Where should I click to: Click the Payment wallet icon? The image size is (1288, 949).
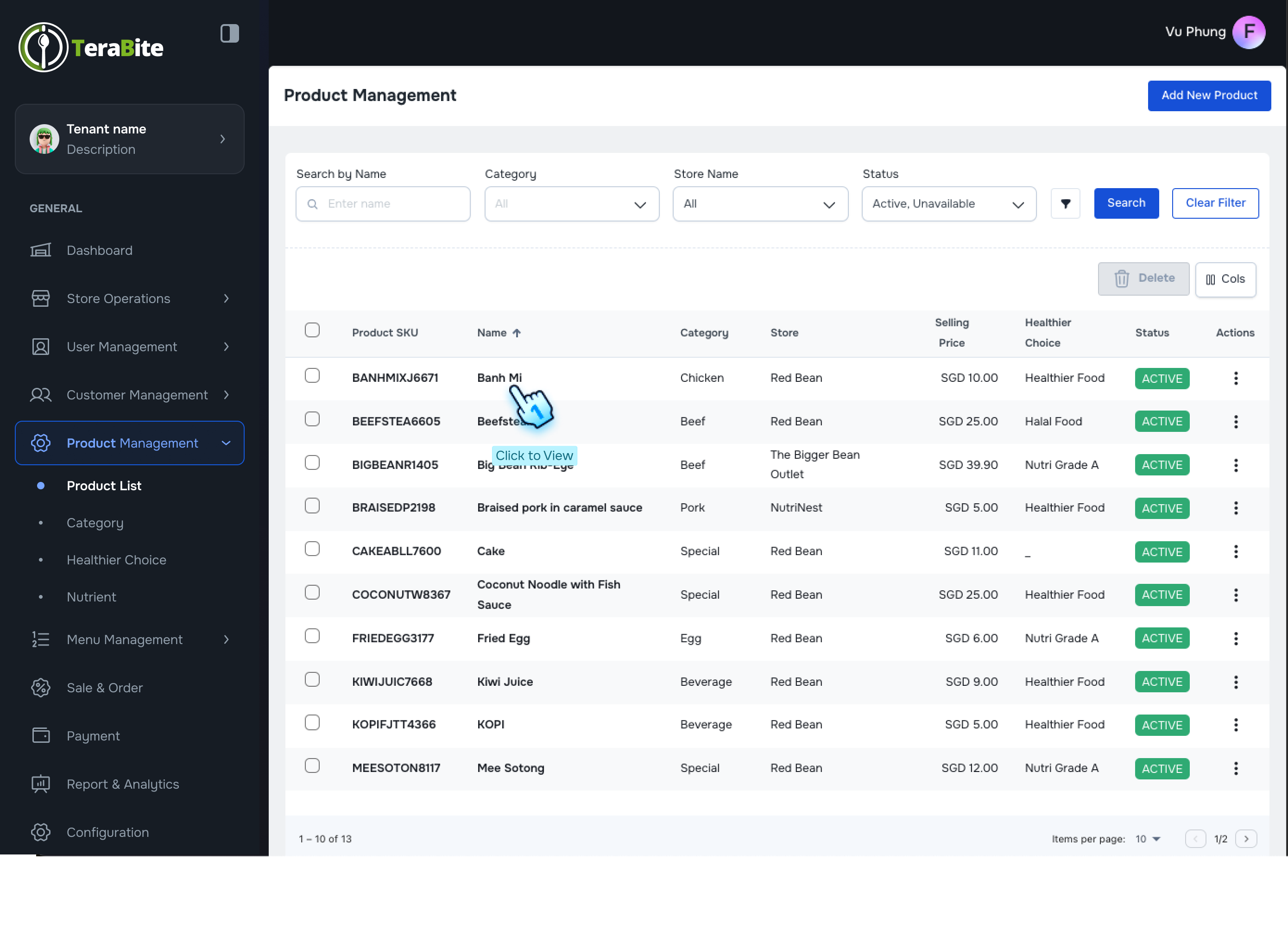point(40,736)
